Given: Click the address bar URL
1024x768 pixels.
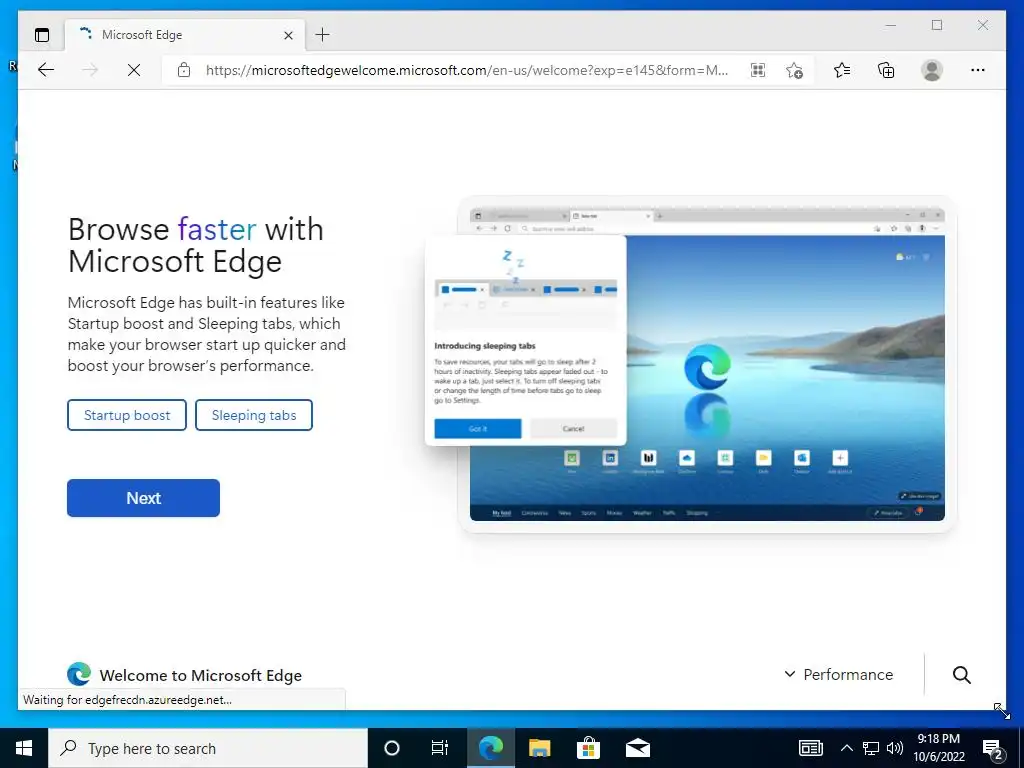Looking at the screenshot, I should [x=467, y=70].
